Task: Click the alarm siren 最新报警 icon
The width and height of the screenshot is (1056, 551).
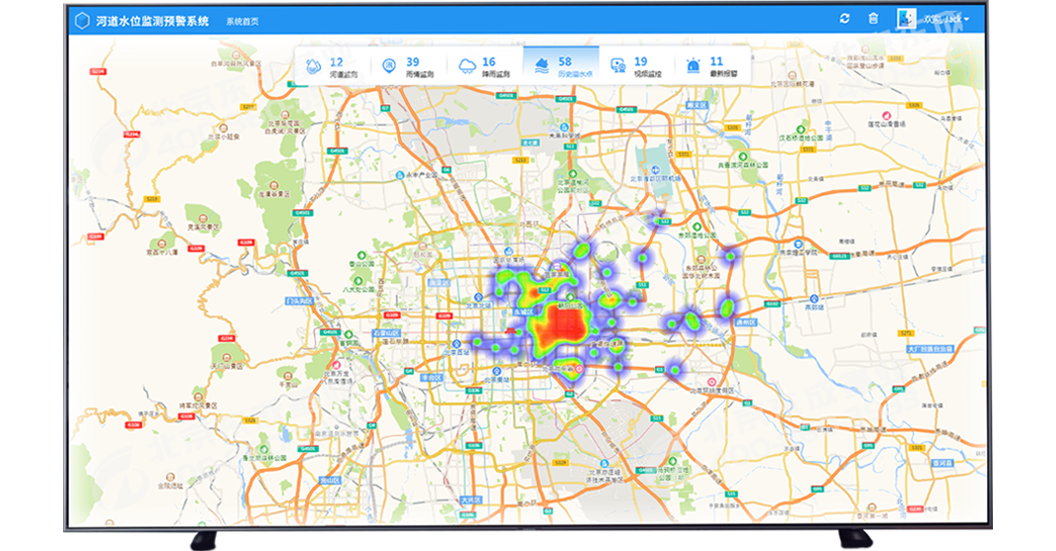Action: pos(694,66)
